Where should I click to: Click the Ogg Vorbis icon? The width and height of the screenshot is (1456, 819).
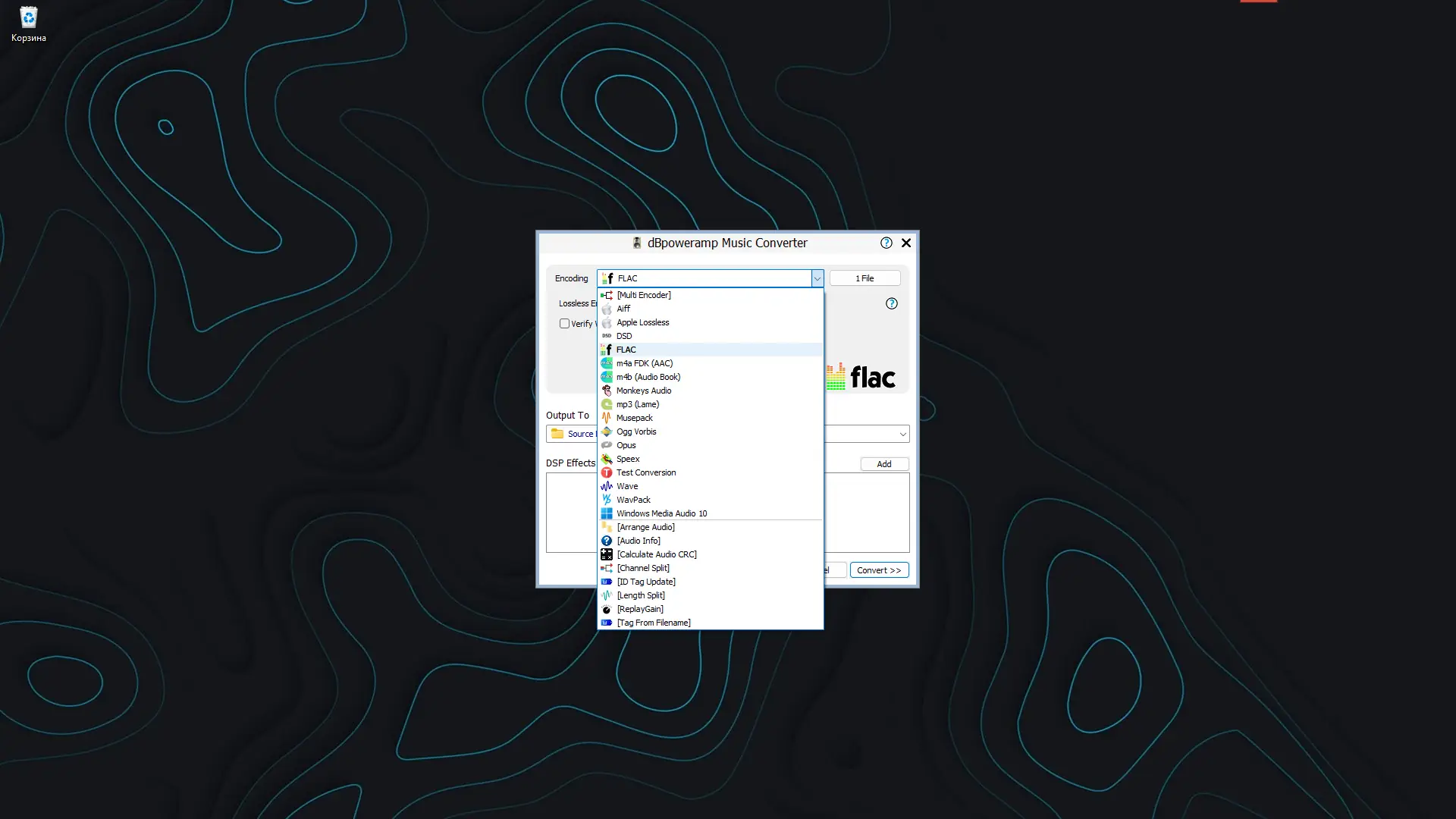pos(607,431)
